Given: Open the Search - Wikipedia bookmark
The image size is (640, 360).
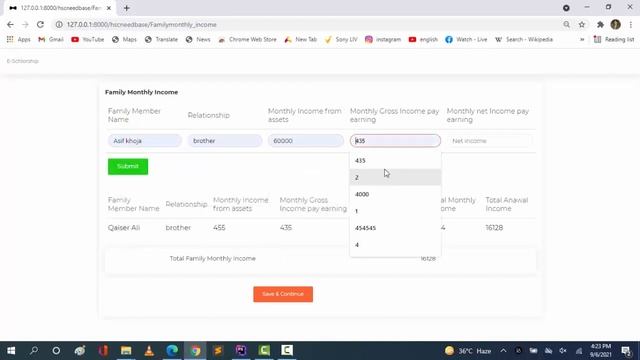Looking at the screenshot, I should (524, 40).
